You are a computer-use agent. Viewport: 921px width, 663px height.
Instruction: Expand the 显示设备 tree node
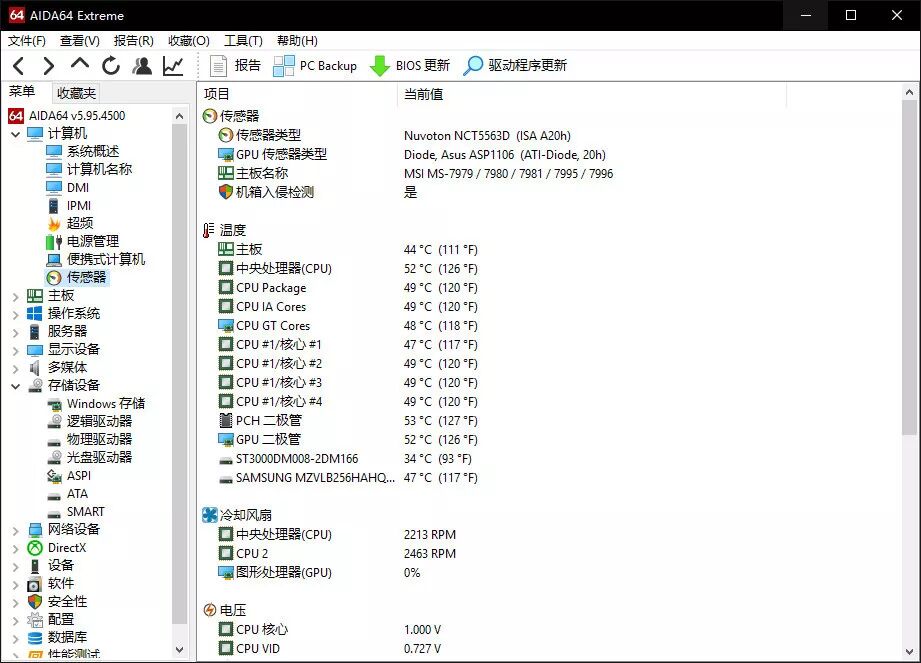point(16,351)
